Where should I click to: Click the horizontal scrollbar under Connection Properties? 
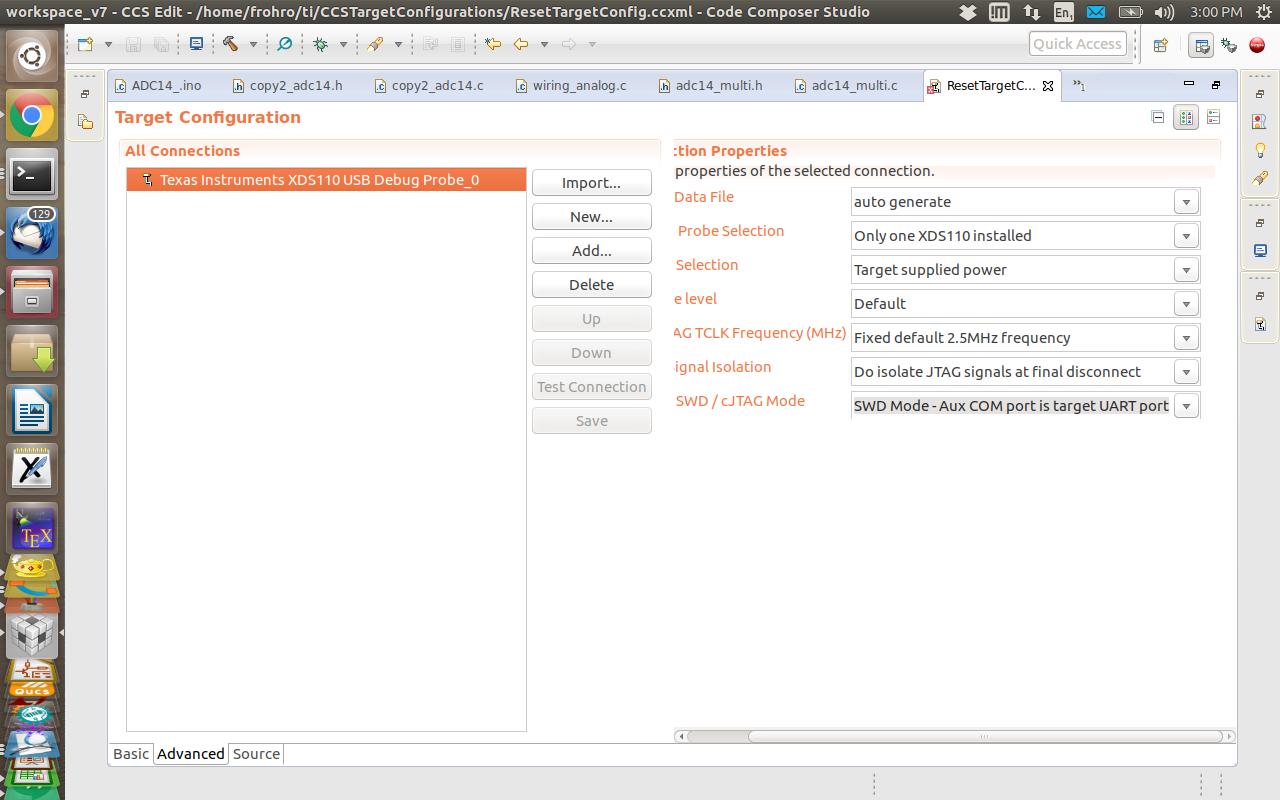click(x=985, y=736)
